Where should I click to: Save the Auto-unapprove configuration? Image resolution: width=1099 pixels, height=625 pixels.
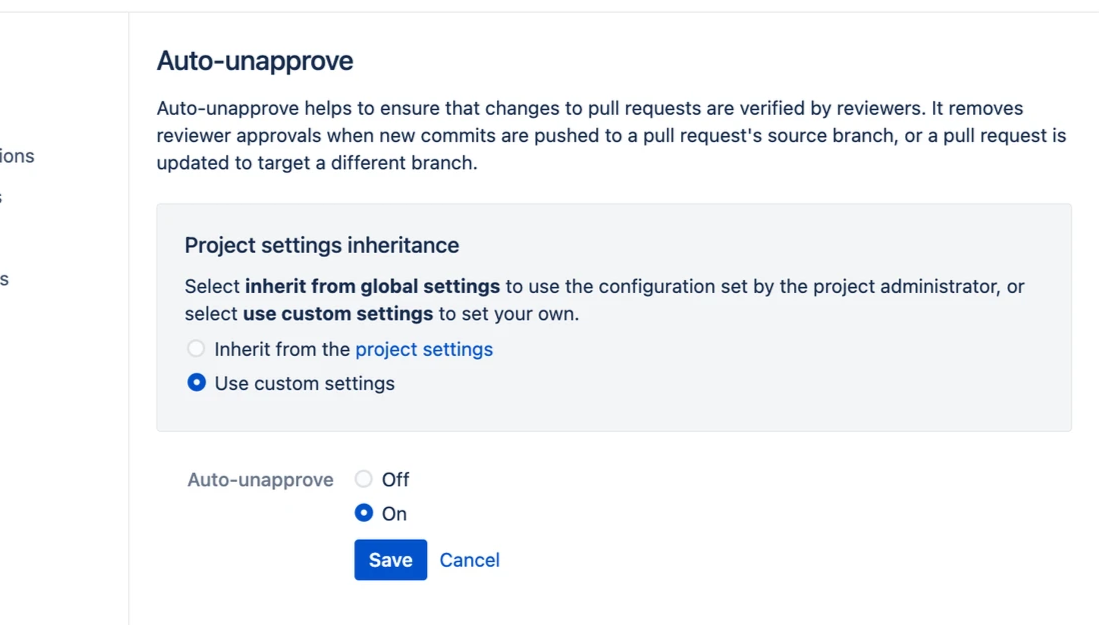[390, 560]
